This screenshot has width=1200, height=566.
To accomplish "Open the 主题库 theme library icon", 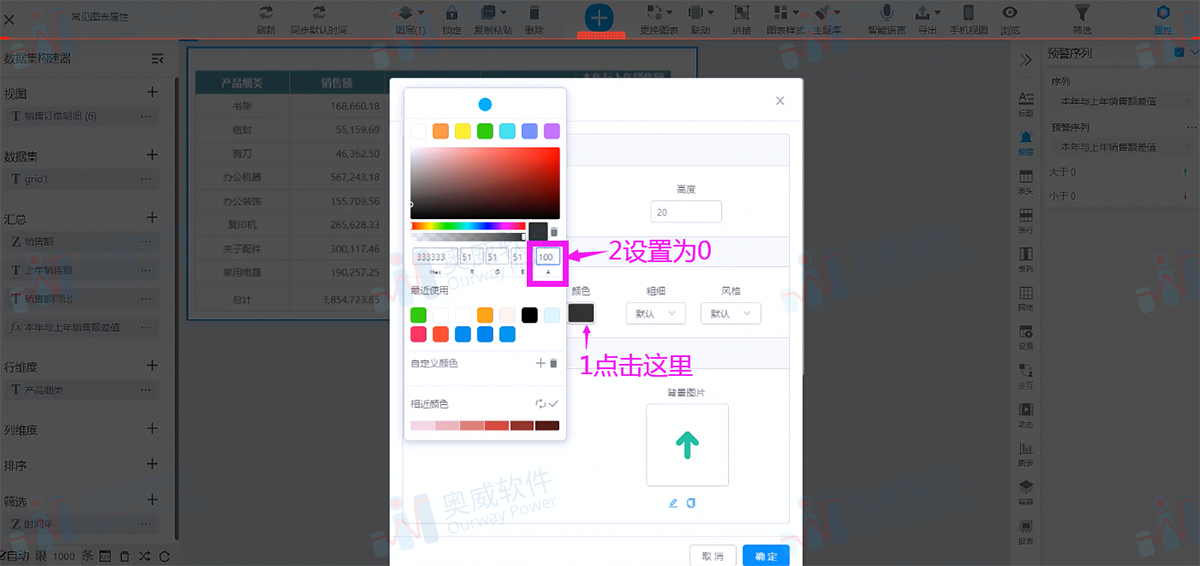I will click(x=821, y=13).
